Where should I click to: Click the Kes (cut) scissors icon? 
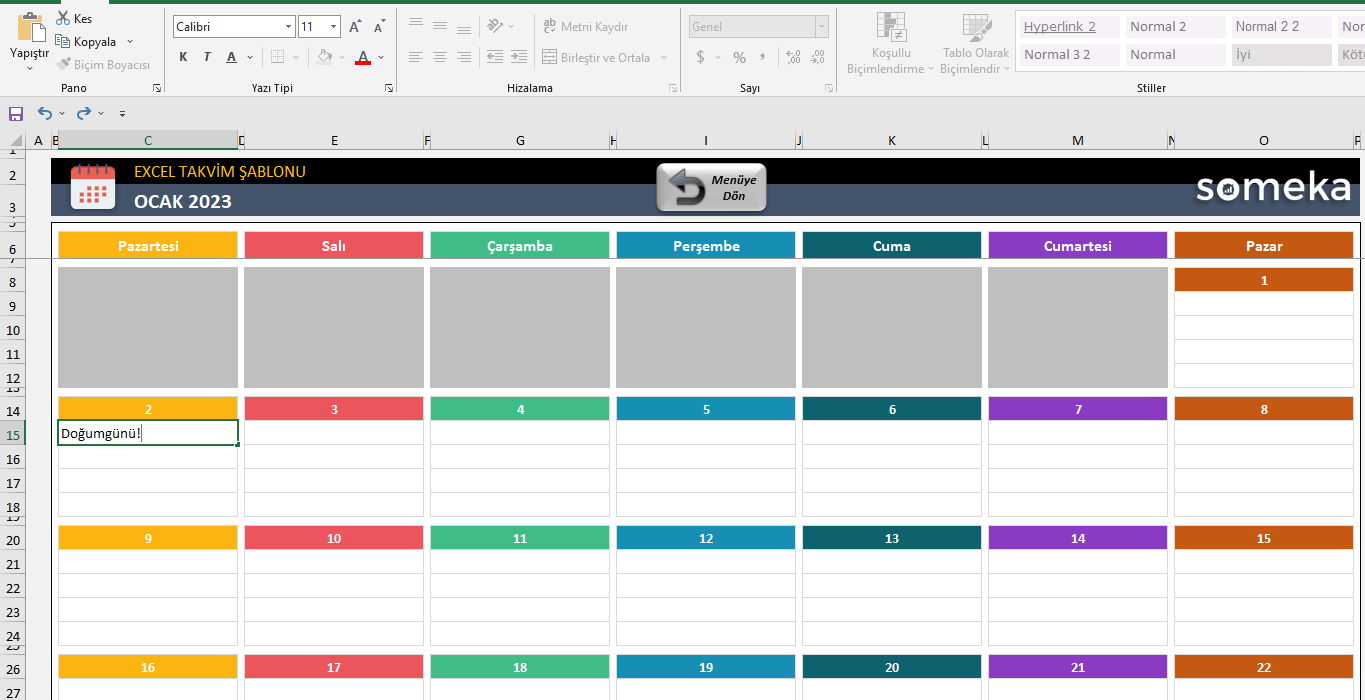(x=63, y=19)
